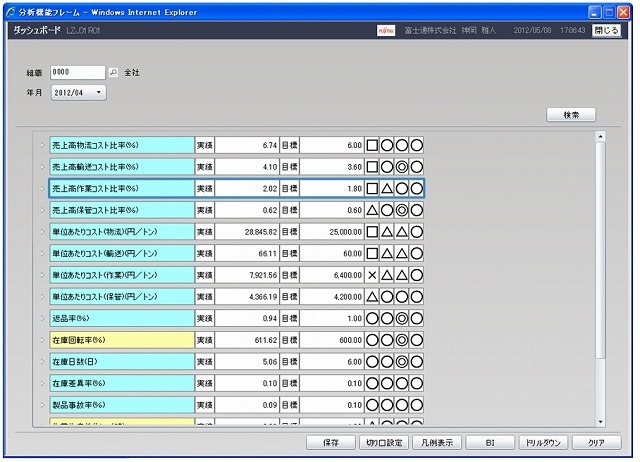Screen dimensions: 640x462
Task: Expand the 売上高保管コスト比率 row arrow
Action: pyautogui.click(x=42, y=210)
